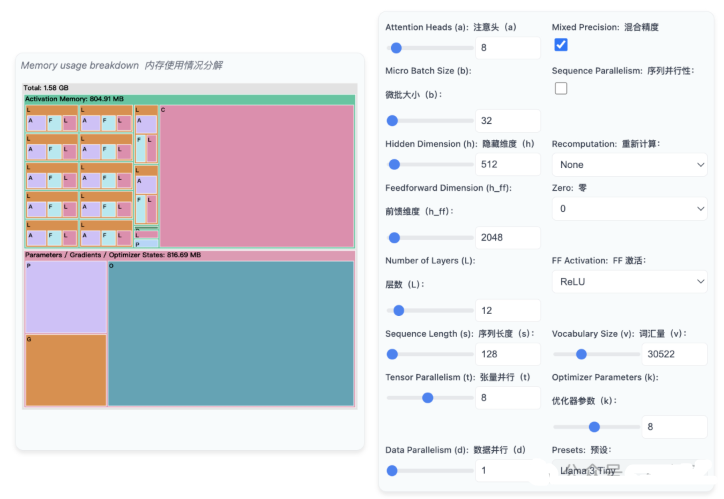
Task: Click the Data Parallelism slider
Action: pyautogui.click(x=430, y=470)
